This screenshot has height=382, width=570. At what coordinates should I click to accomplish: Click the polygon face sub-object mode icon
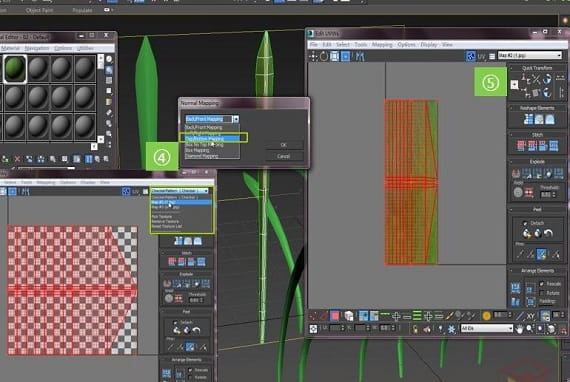(x=334, y=316)
